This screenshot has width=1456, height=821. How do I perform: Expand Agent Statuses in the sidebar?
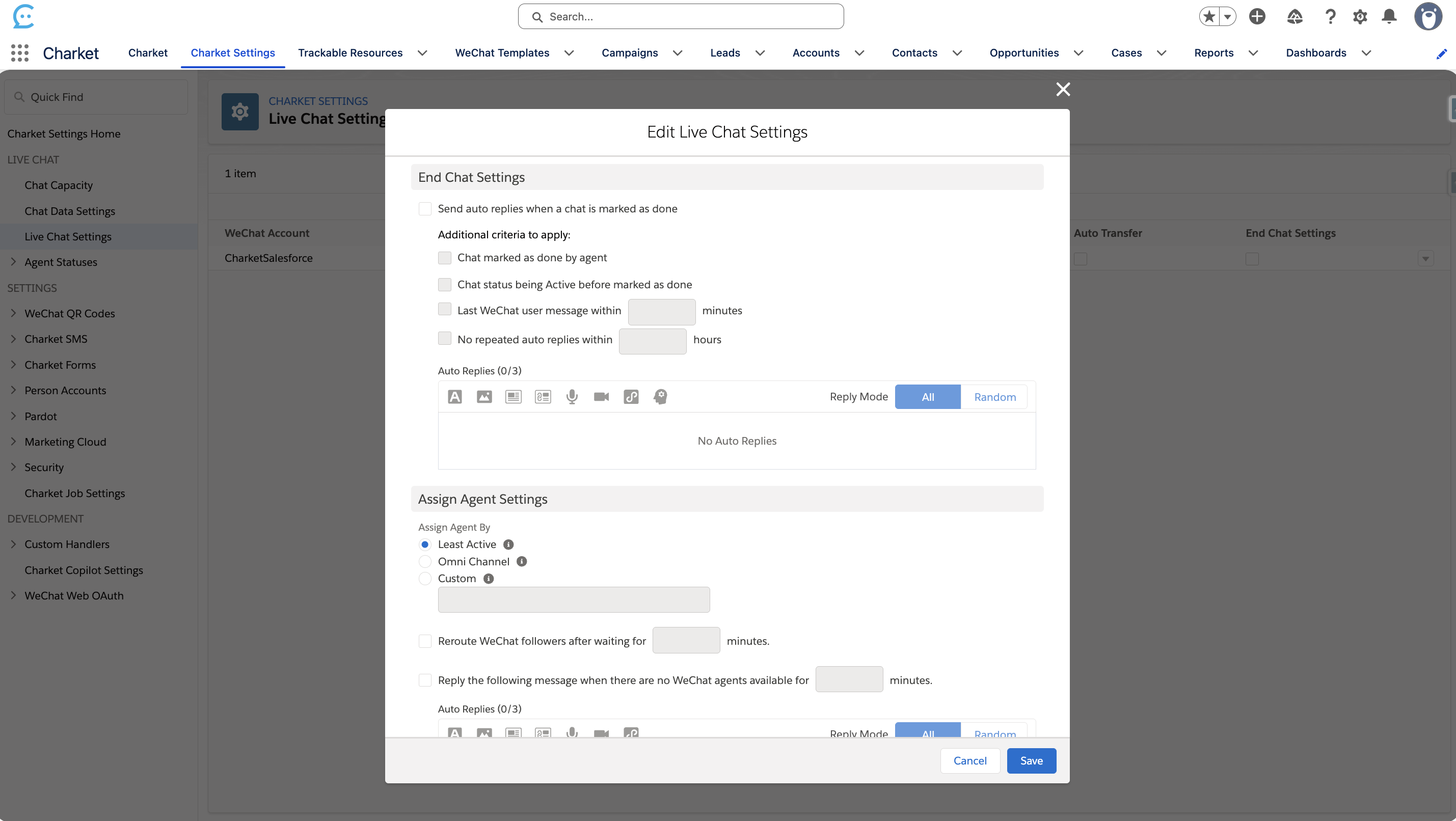click(x=14, y=262)
